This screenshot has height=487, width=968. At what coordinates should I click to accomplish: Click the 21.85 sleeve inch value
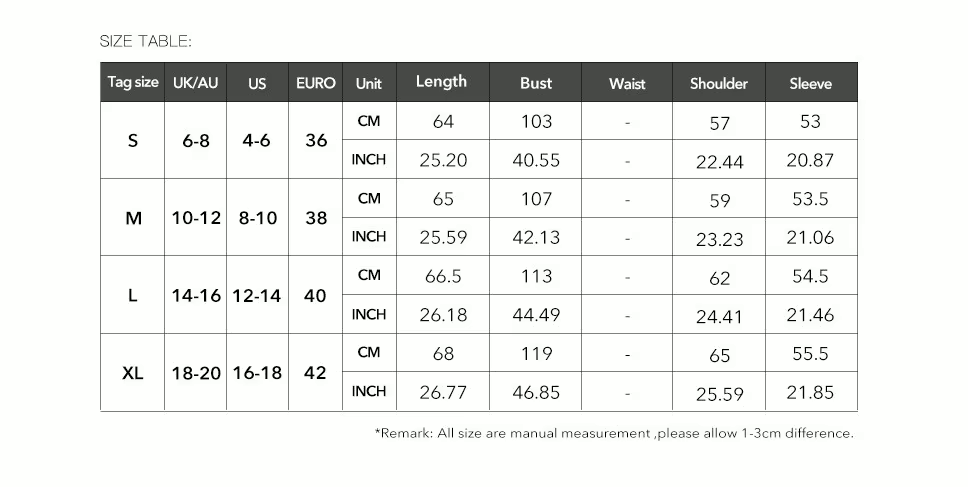(810, 393)
